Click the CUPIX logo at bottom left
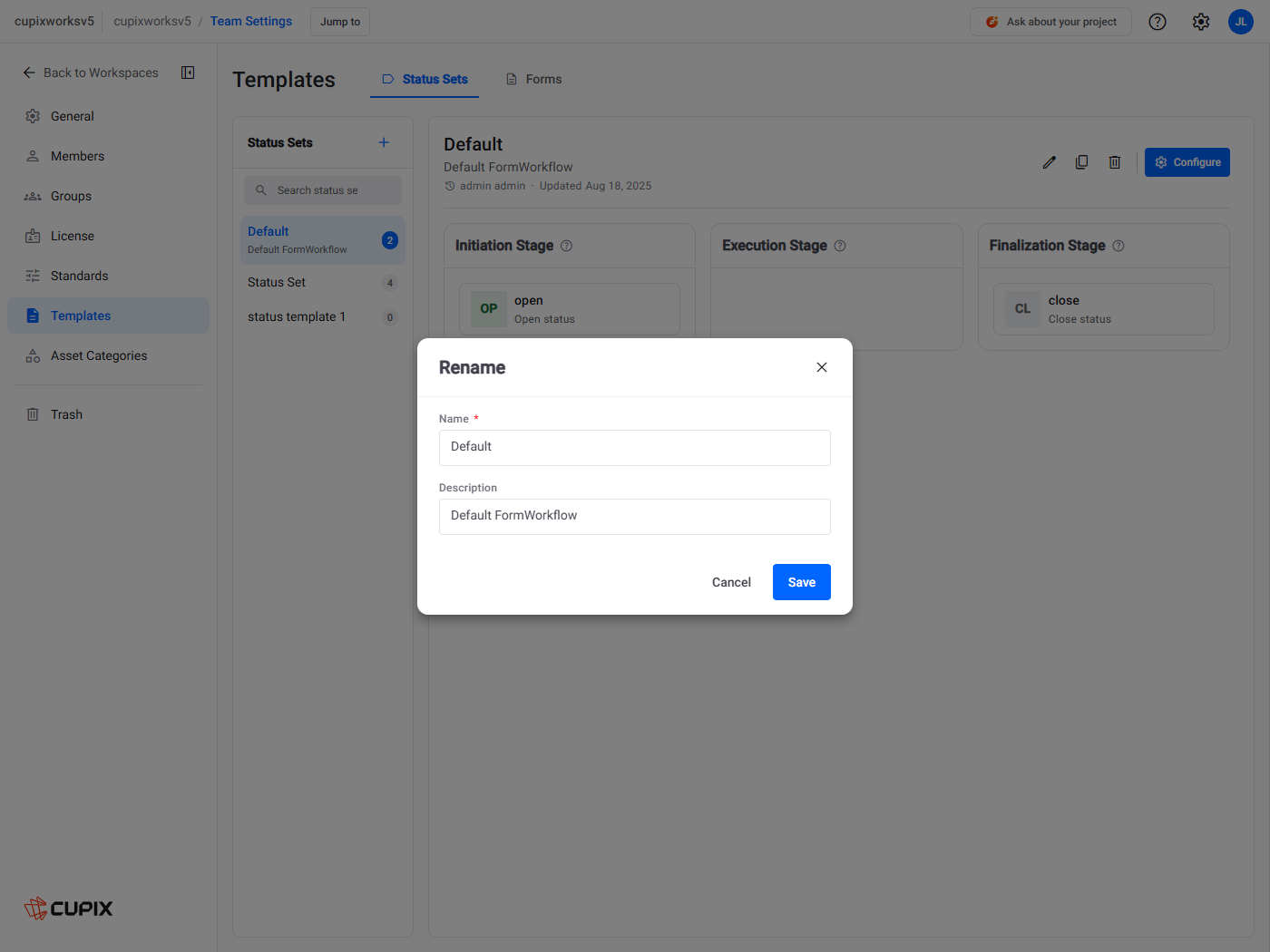This screenshot has width=1270, height=952. [69, 908]
